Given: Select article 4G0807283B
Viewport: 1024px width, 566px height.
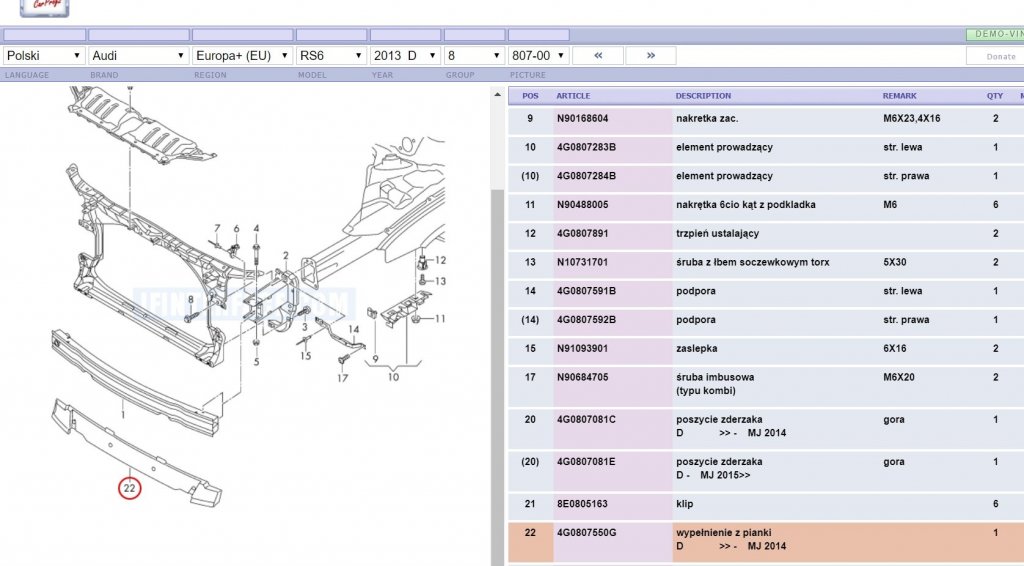Looking at the screenshot, I should point(586,147).
